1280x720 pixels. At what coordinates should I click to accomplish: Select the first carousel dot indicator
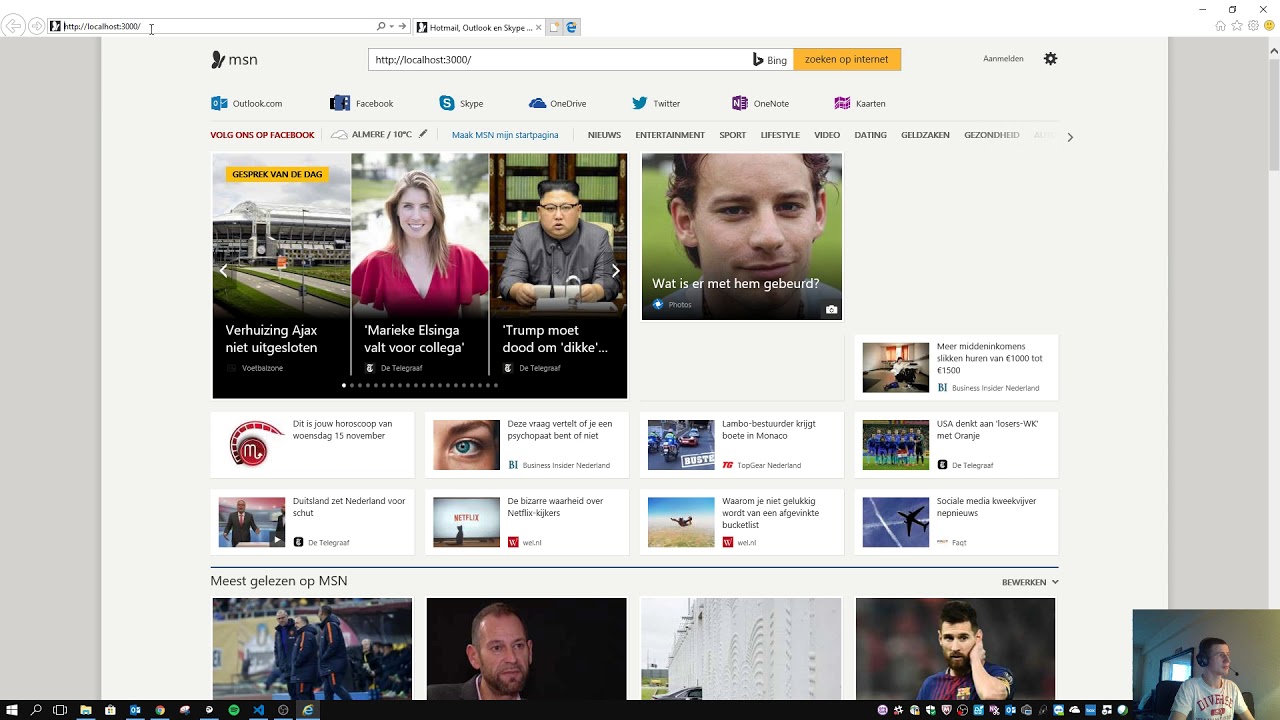(x=344, y=385)
